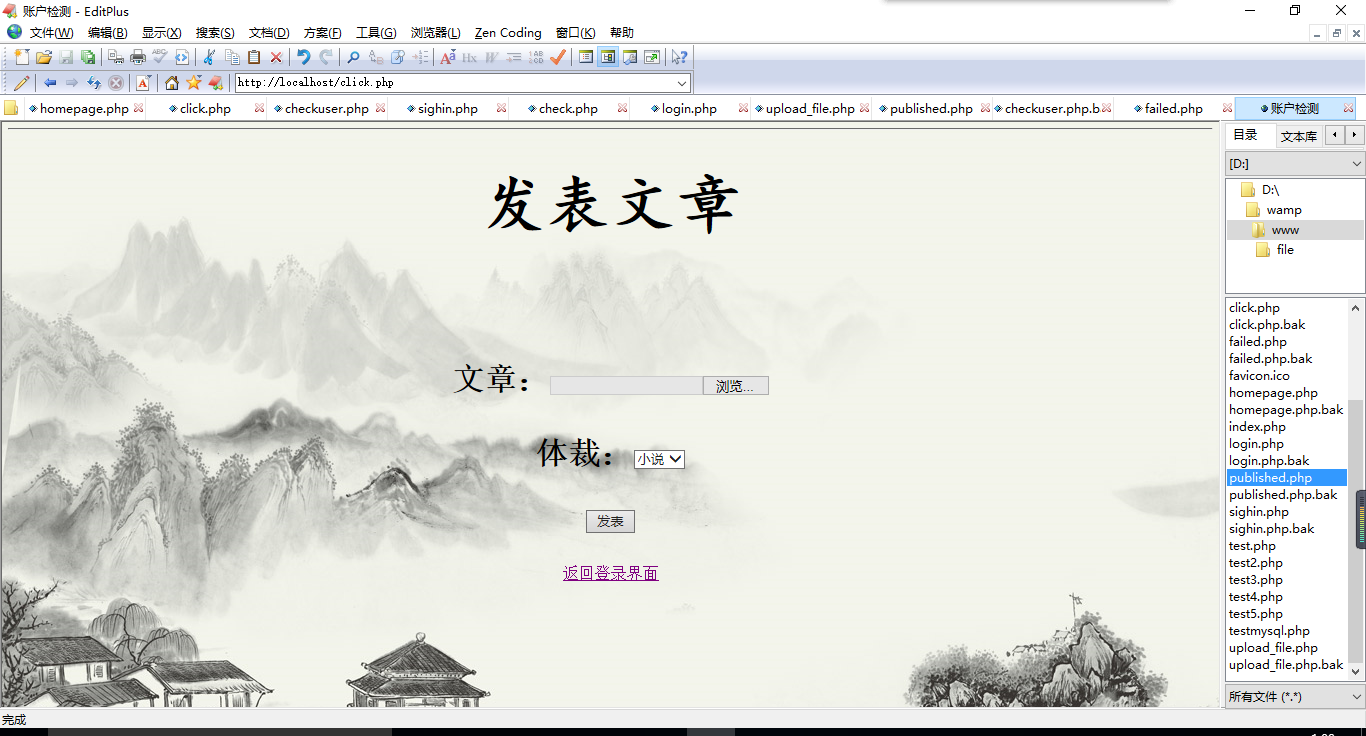Click the Paste clipboard icon
This screenshot has height=736, width=1366.
point(254,57)
